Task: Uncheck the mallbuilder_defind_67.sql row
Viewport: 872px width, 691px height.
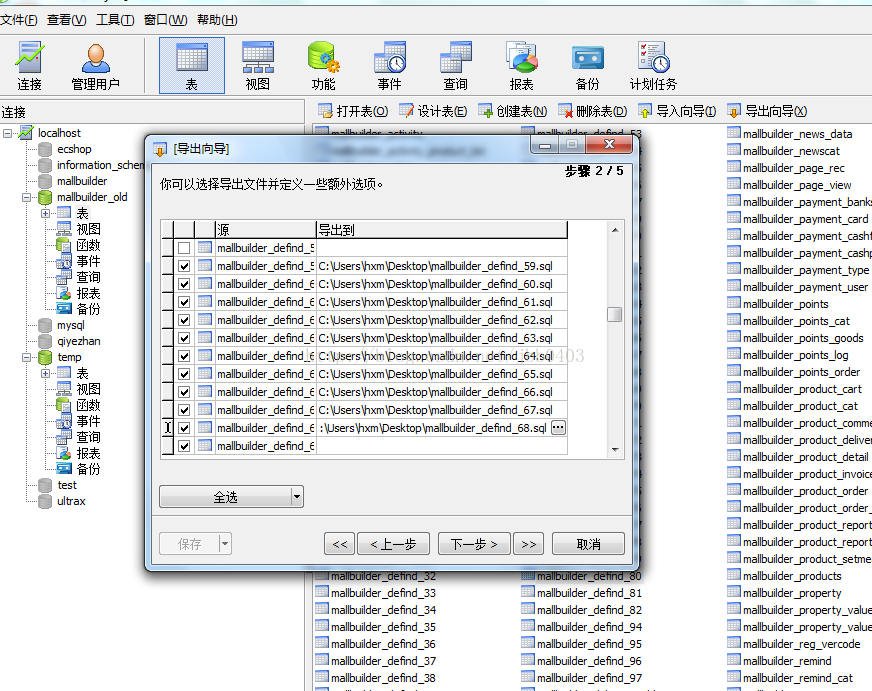Action: 184,410
